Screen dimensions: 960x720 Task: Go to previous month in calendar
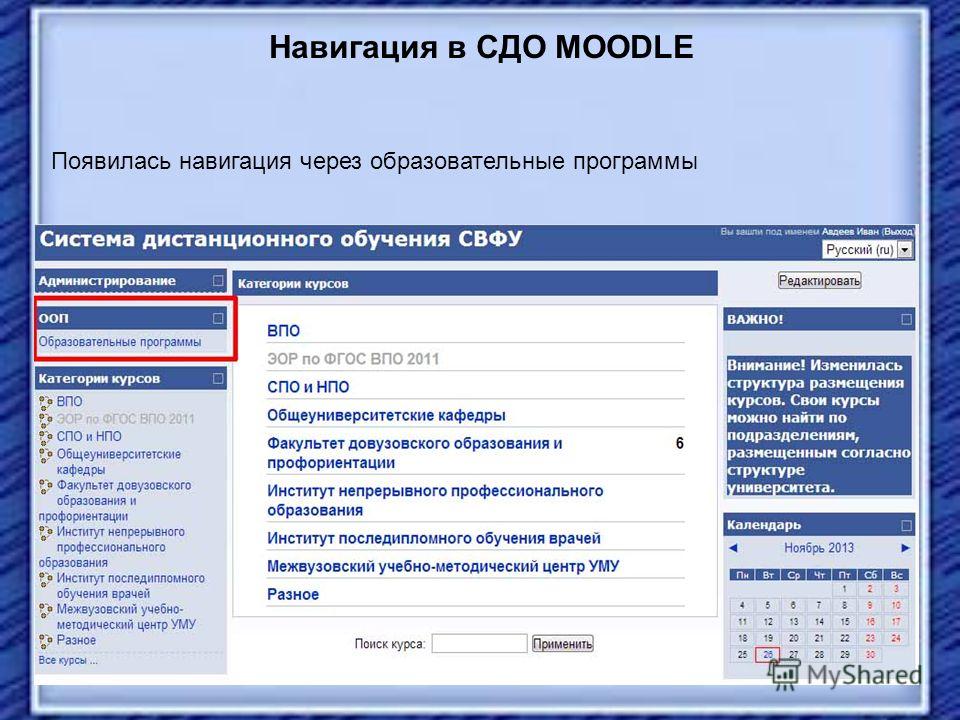tap(733, 548)
